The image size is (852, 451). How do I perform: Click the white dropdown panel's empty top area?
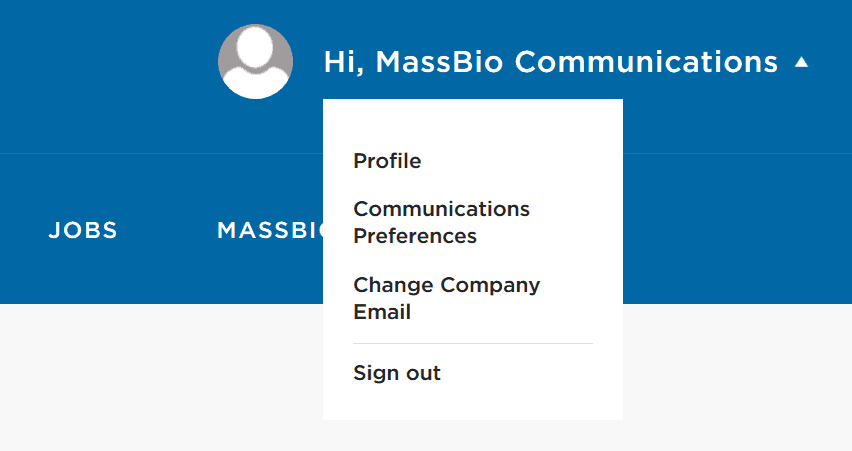coord(473,122)
